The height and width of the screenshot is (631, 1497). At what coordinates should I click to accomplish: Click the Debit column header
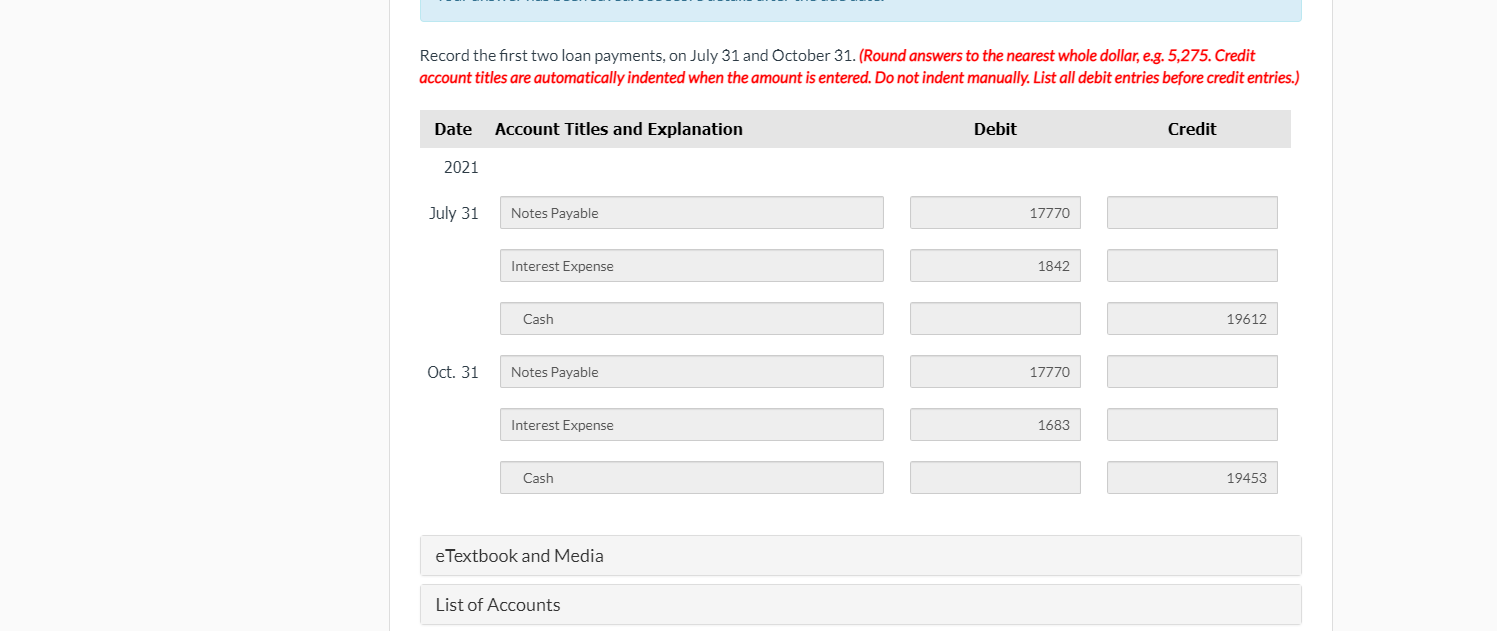994,129
